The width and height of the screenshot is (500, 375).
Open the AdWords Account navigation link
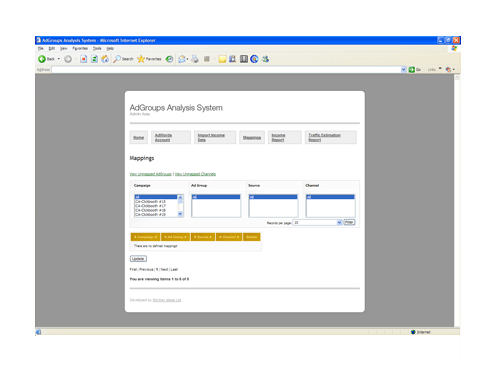click(171, 137)
